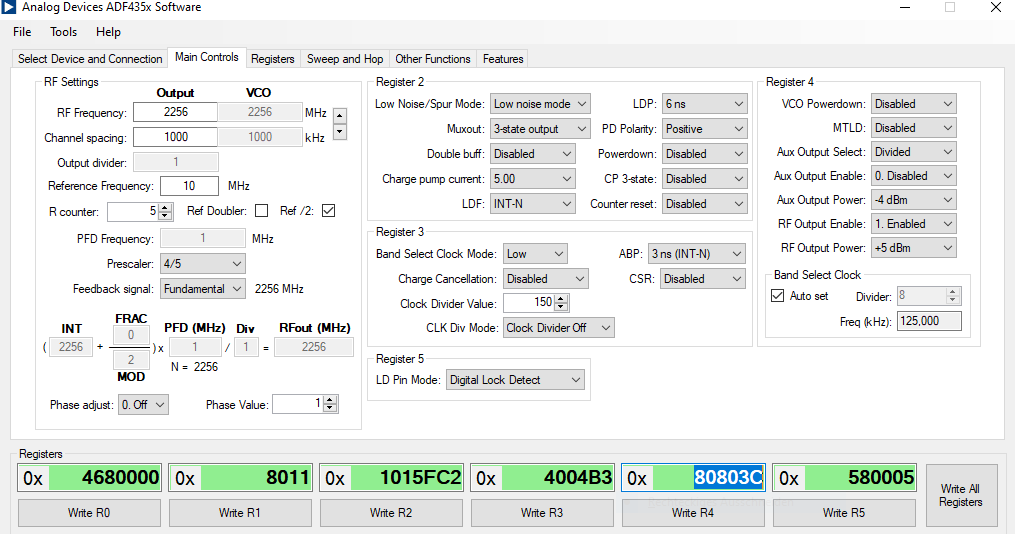Increase RF frequency with up arrow button
This screenshot has width=1015, height=534.
[340, 116]
